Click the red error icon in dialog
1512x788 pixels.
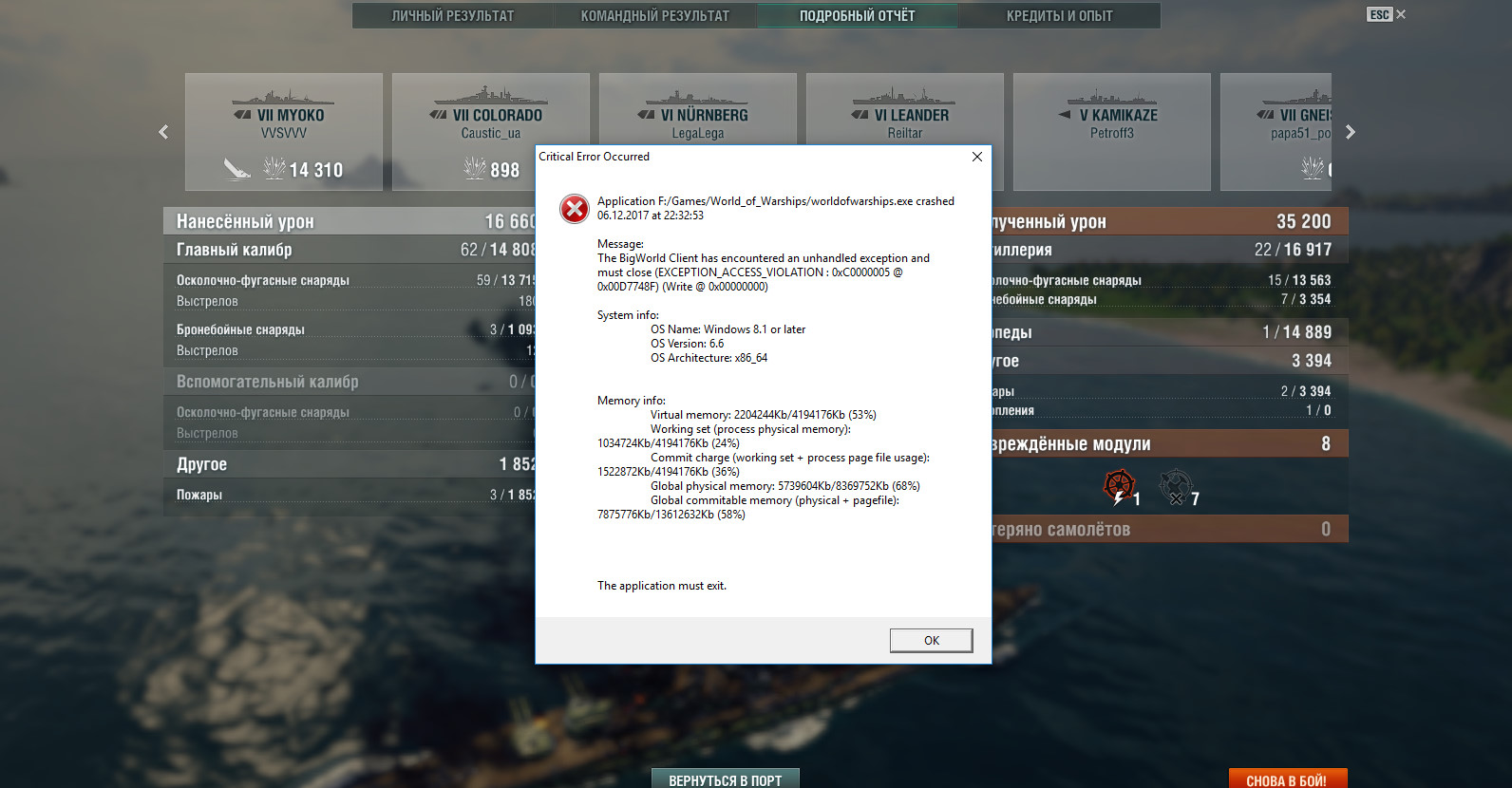575,208
